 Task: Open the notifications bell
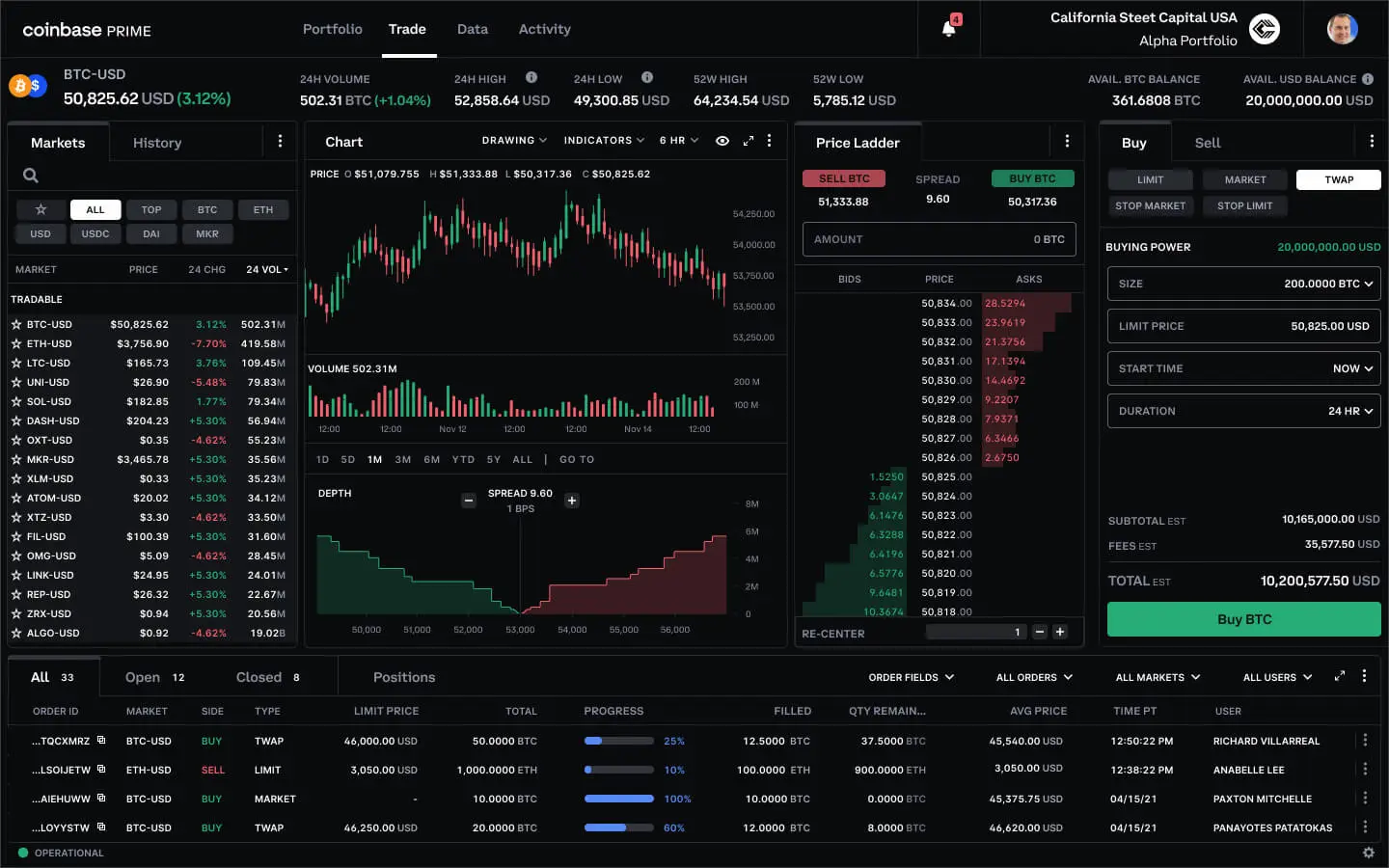point(949,28)
